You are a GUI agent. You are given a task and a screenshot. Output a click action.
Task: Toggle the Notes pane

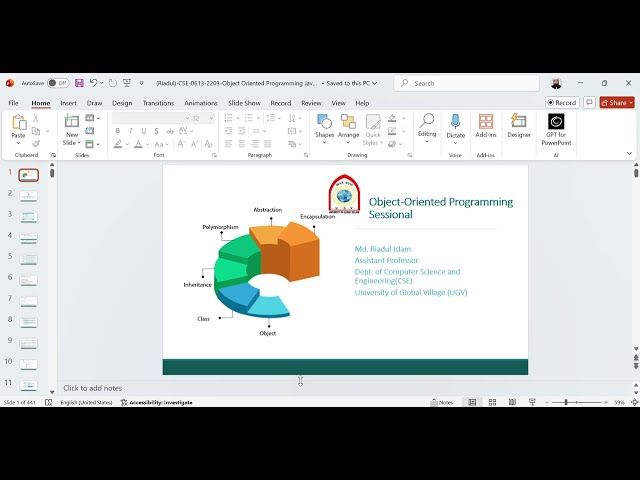(442, 402)
